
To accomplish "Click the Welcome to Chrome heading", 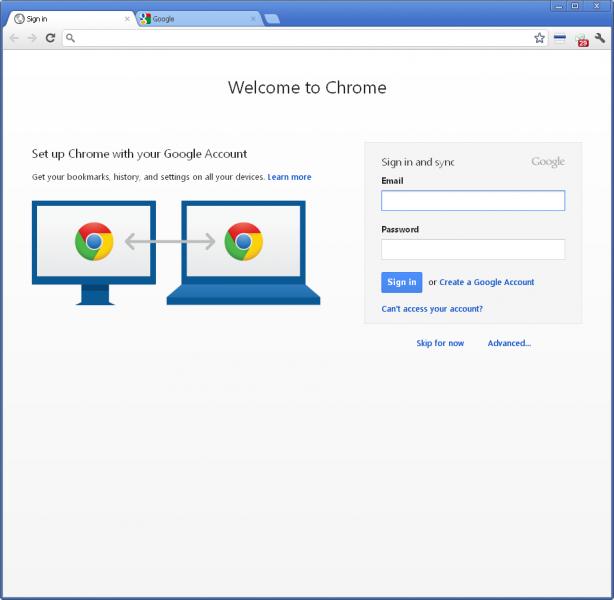I will (307, 87).
